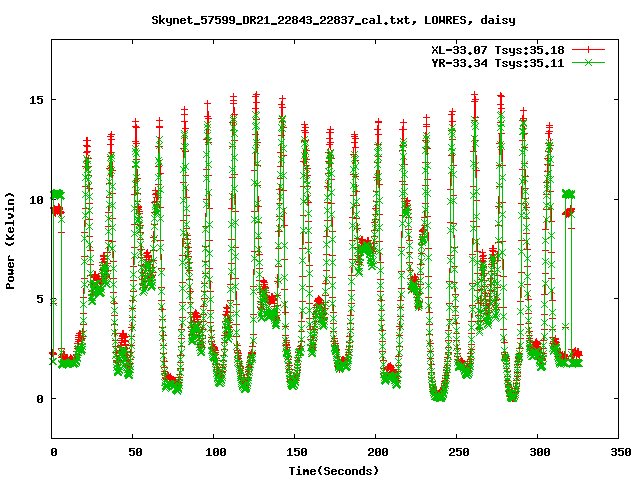Click x-axis tick label '0' at origin
640x480 pixels.
tap(54, 452)
